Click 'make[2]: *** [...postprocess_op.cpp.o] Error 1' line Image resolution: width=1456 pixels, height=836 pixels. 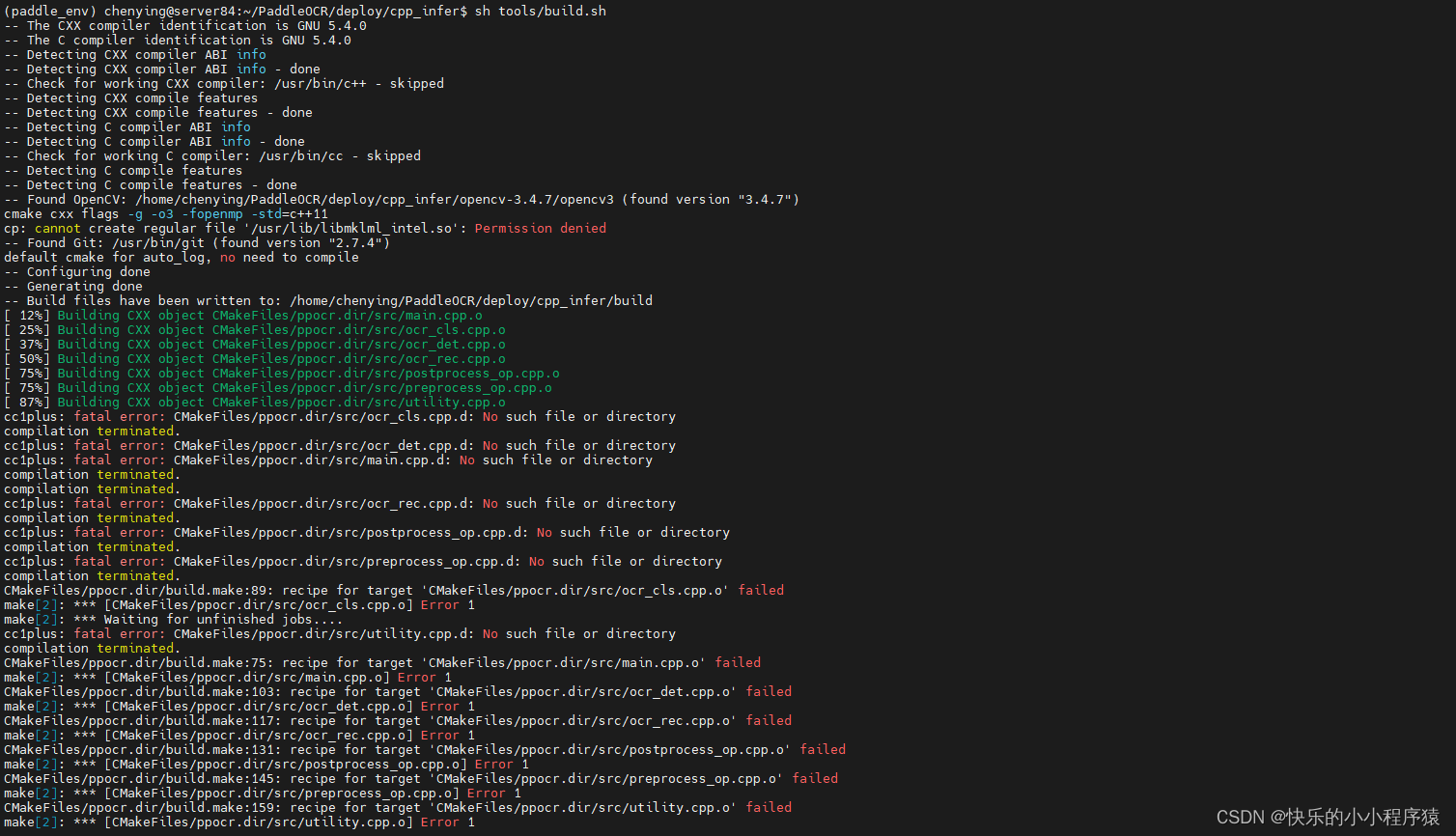click(266, 764)
